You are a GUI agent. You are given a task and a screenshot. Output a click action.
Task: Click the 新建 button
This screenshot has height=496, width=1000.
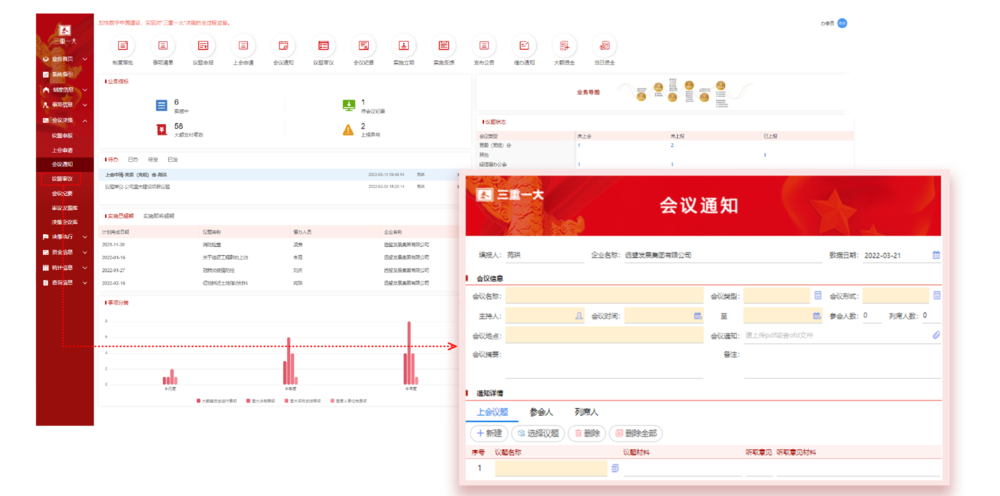488,433
